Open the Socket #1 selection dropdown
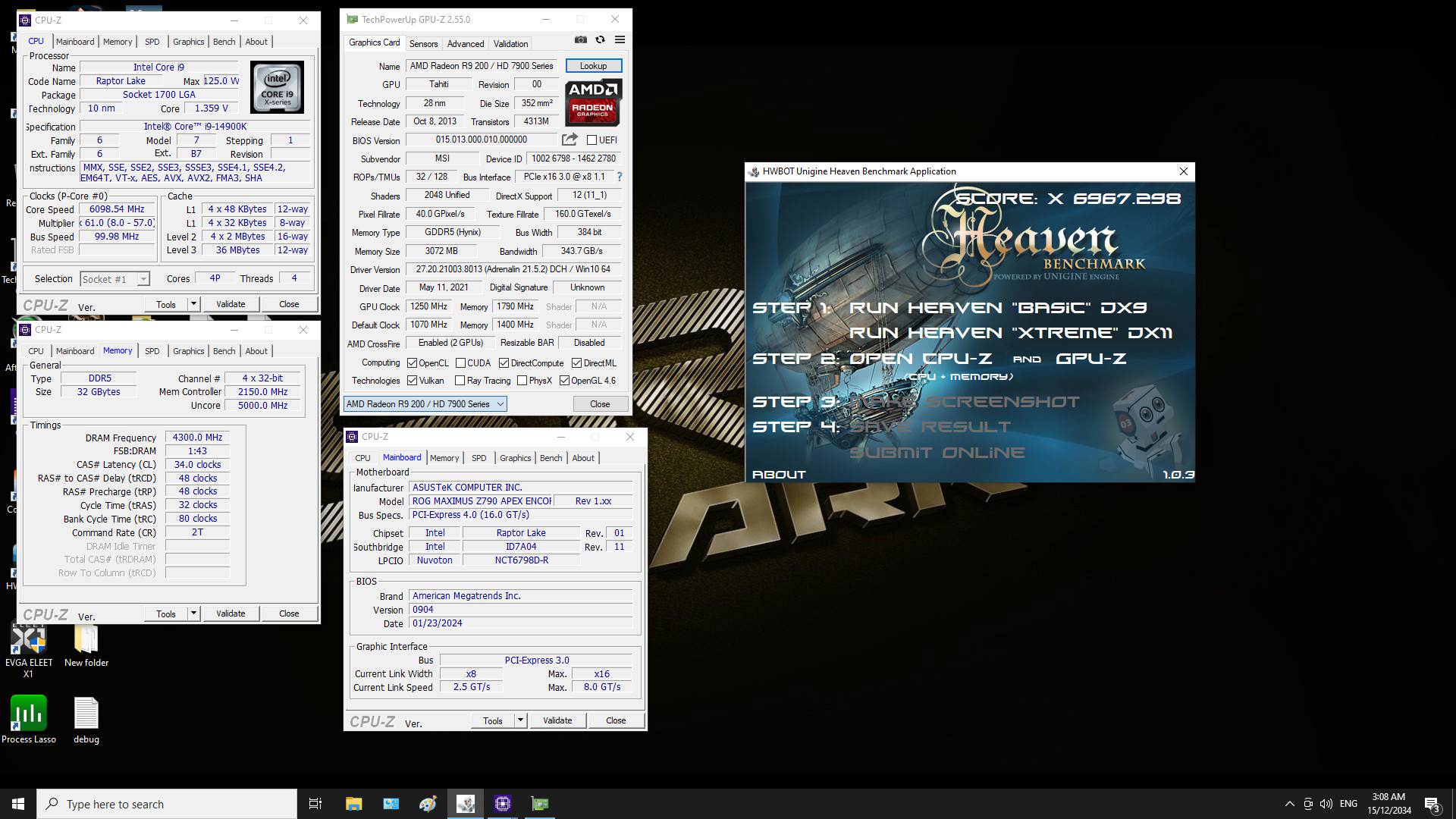Viewport: 1456px width, 819px height. tap(115, 279)
